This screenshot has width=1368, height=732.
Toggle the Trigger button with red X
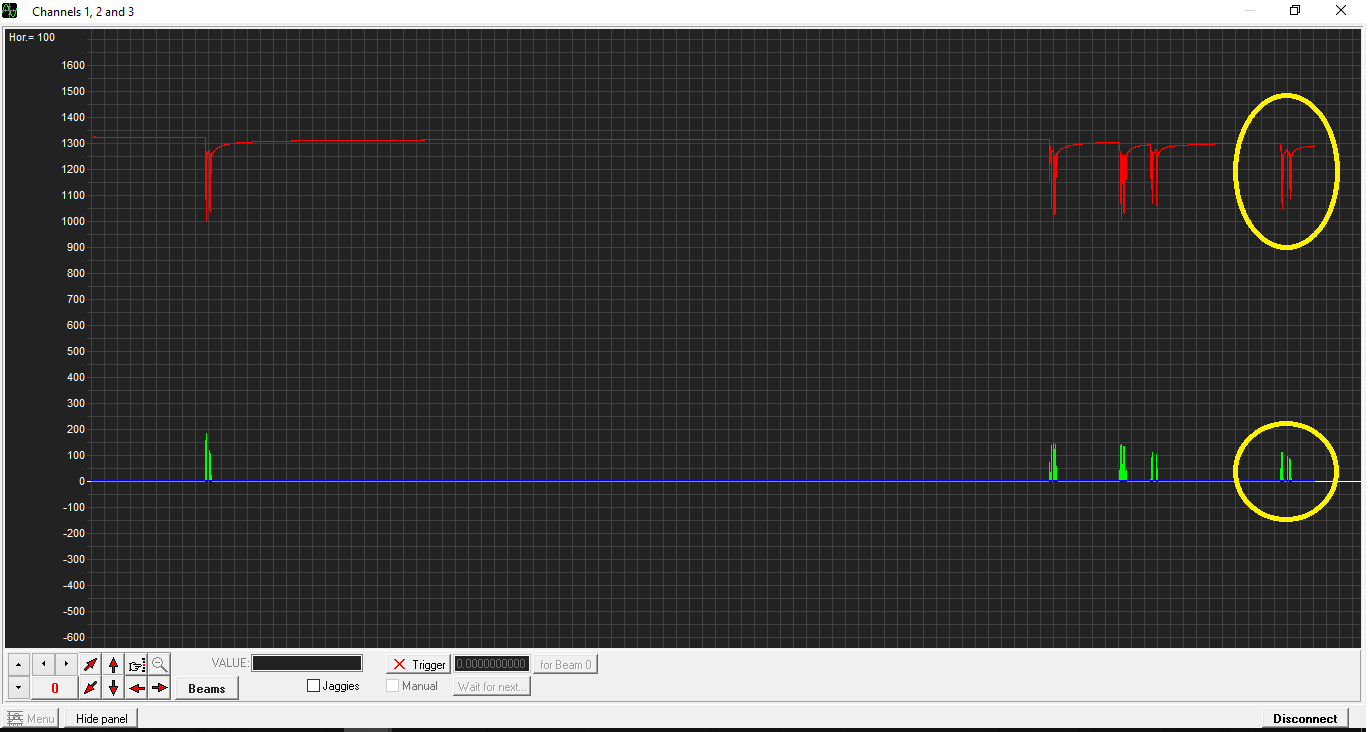[x=418, y=664]
